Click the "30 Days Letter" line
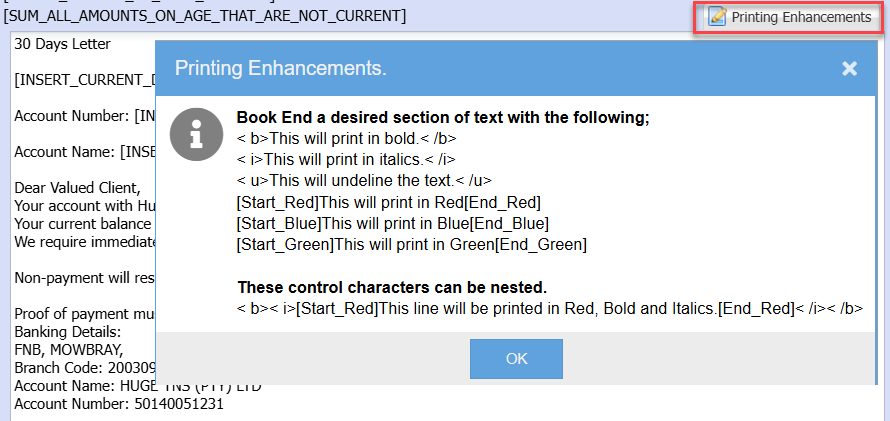Image resolution: width=890 pixels, height=421 pixels. pos(62,44)
